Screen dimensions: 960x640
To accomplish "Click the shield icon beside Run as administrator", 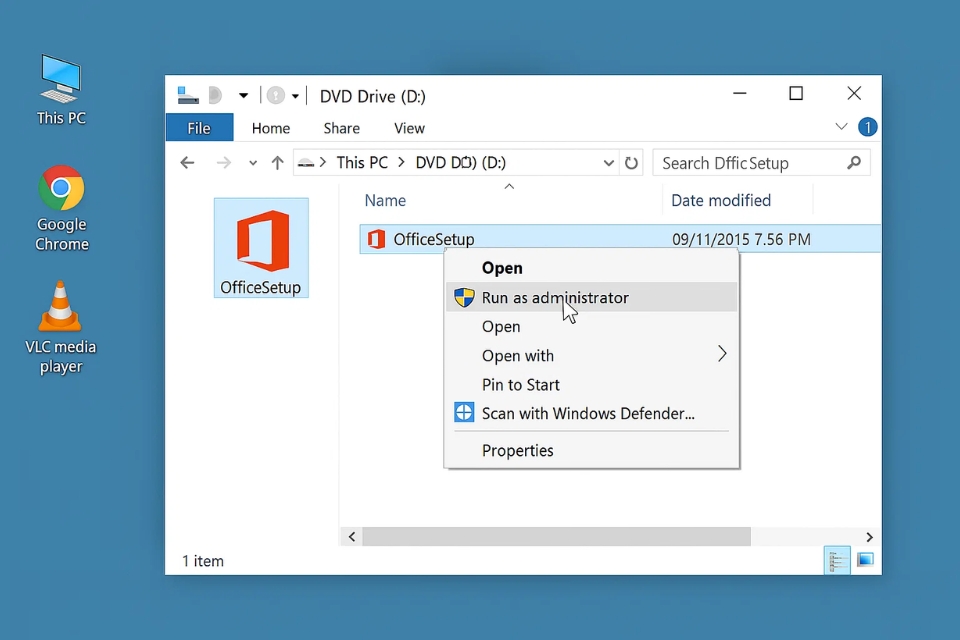I will pyautogui.click(x=464, y=298).
